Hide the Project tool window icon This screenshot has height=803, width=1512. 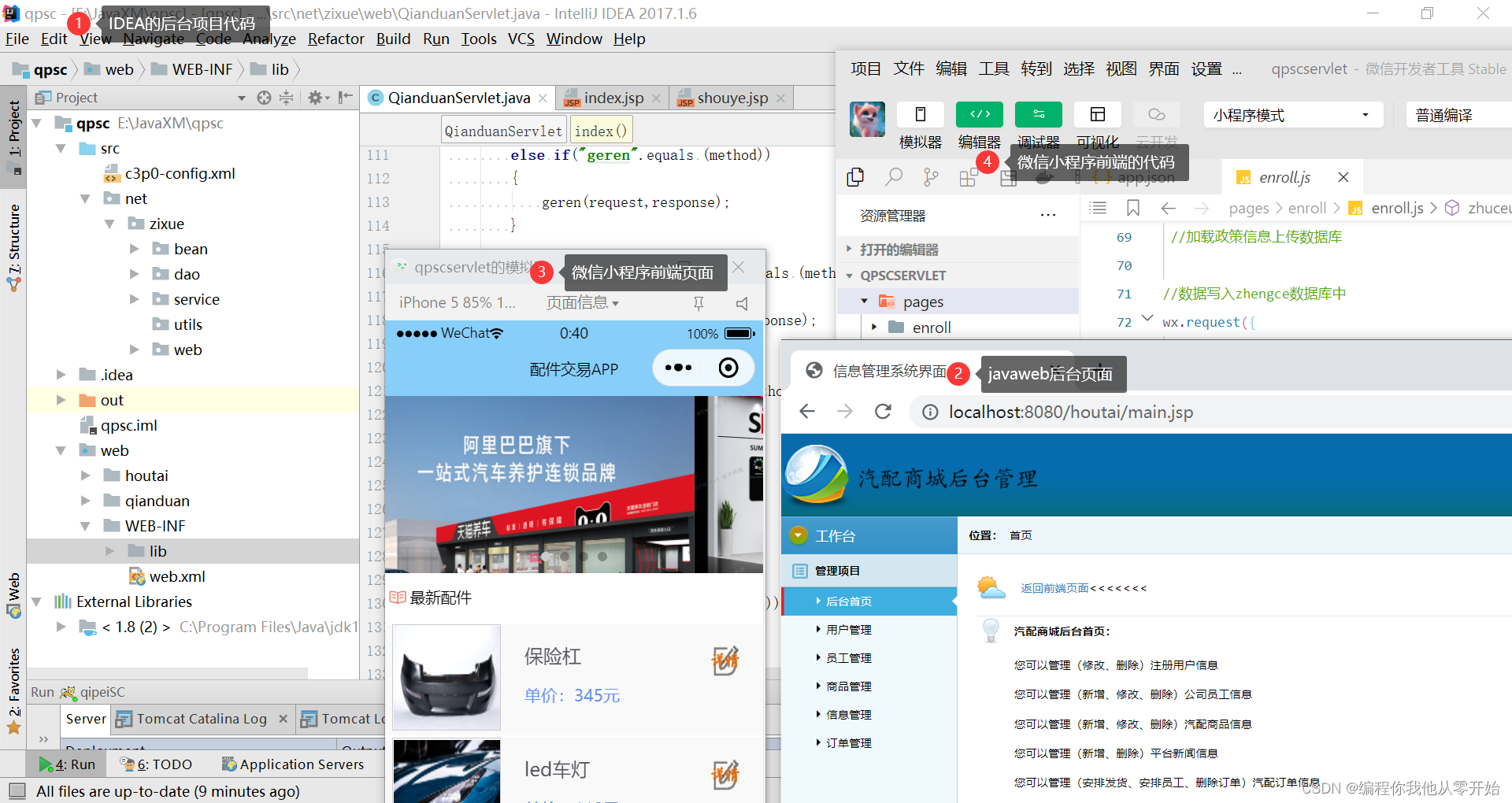(345, 98)
